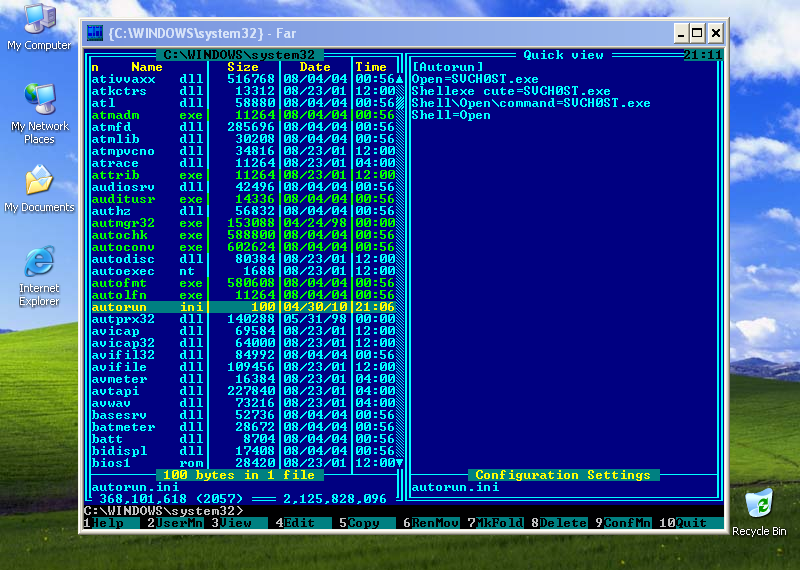Select the avwav dll file row
The width and height of the screenshot is (800, 570).
(x=243, y=403)
